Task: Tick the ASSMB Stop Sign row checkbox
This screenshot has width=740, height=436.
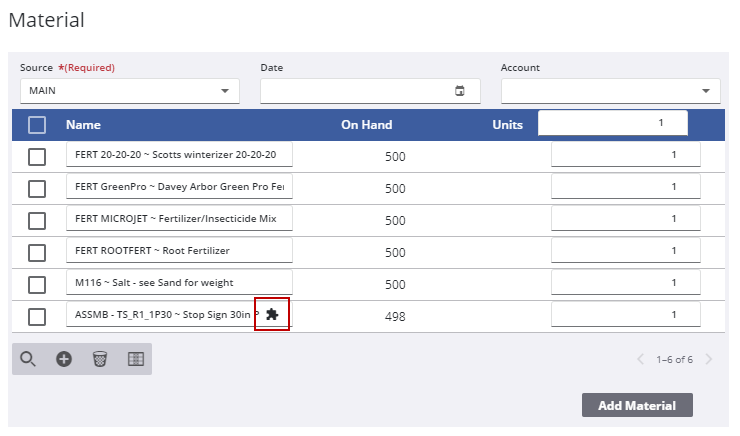Action: click(x=37, y=316)
